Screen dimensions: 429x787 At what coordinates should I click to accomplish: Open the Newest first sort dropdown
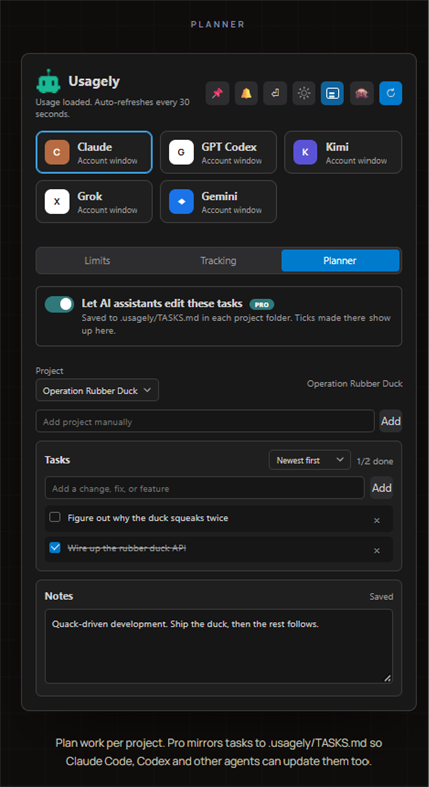[310, 460]
